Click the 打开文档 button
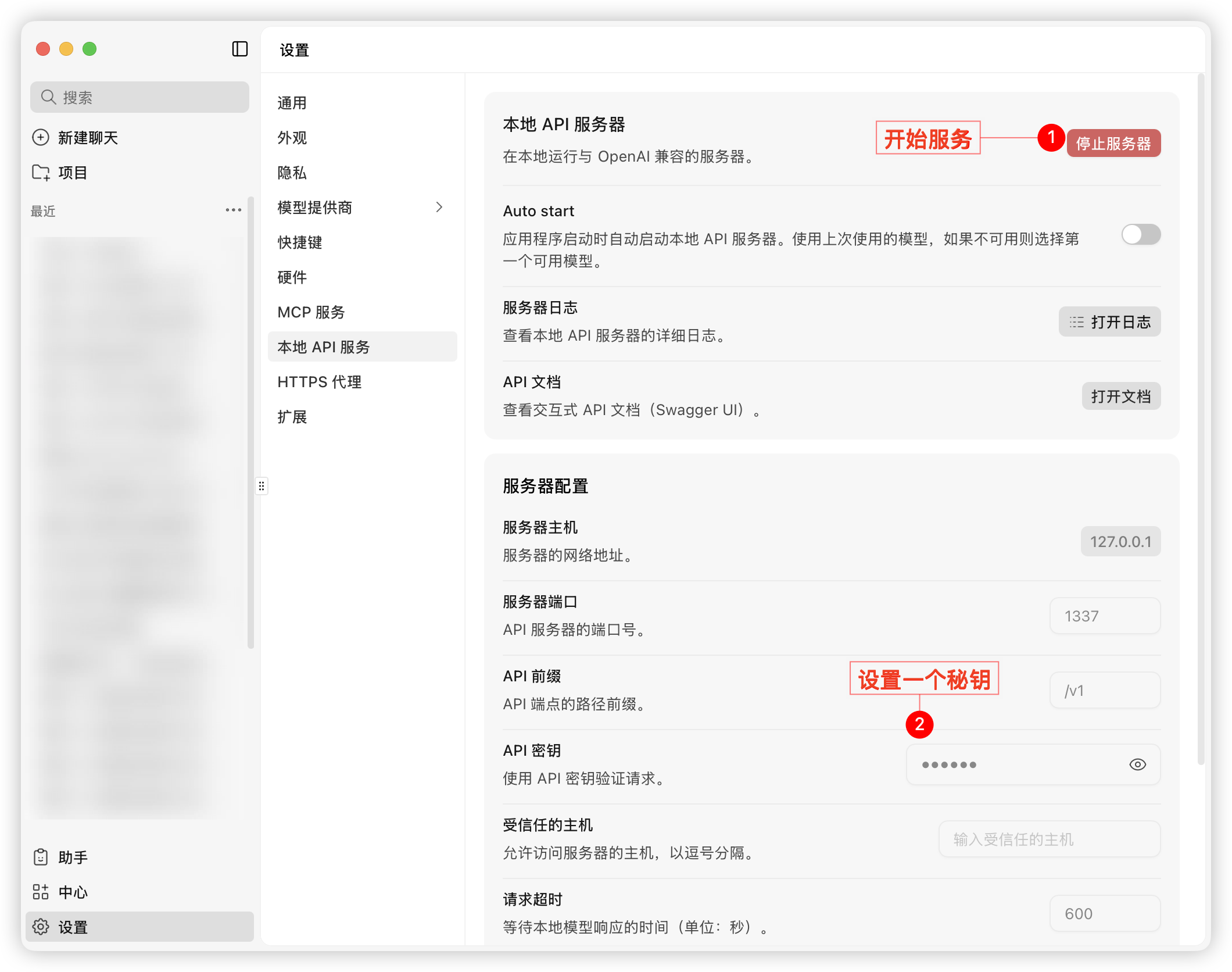This screenshot has width=1232, height=972. pyautogui.click(x=1120, y=396)
